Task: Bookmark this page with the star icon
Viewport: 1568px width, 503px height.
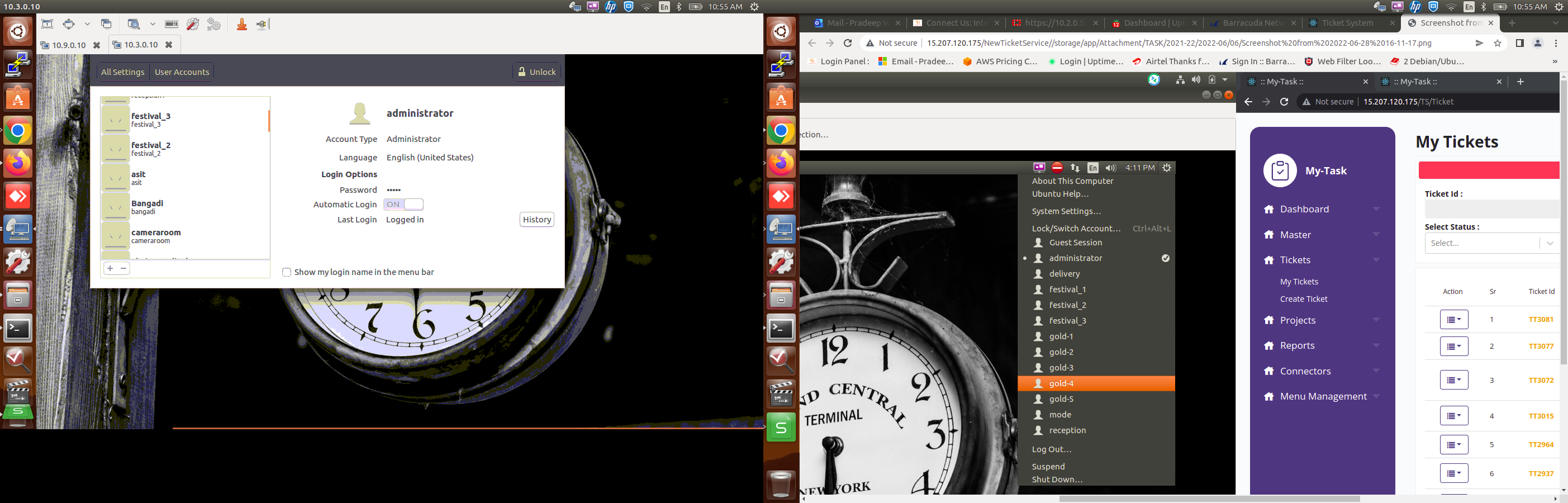Action: [1498, 43]
